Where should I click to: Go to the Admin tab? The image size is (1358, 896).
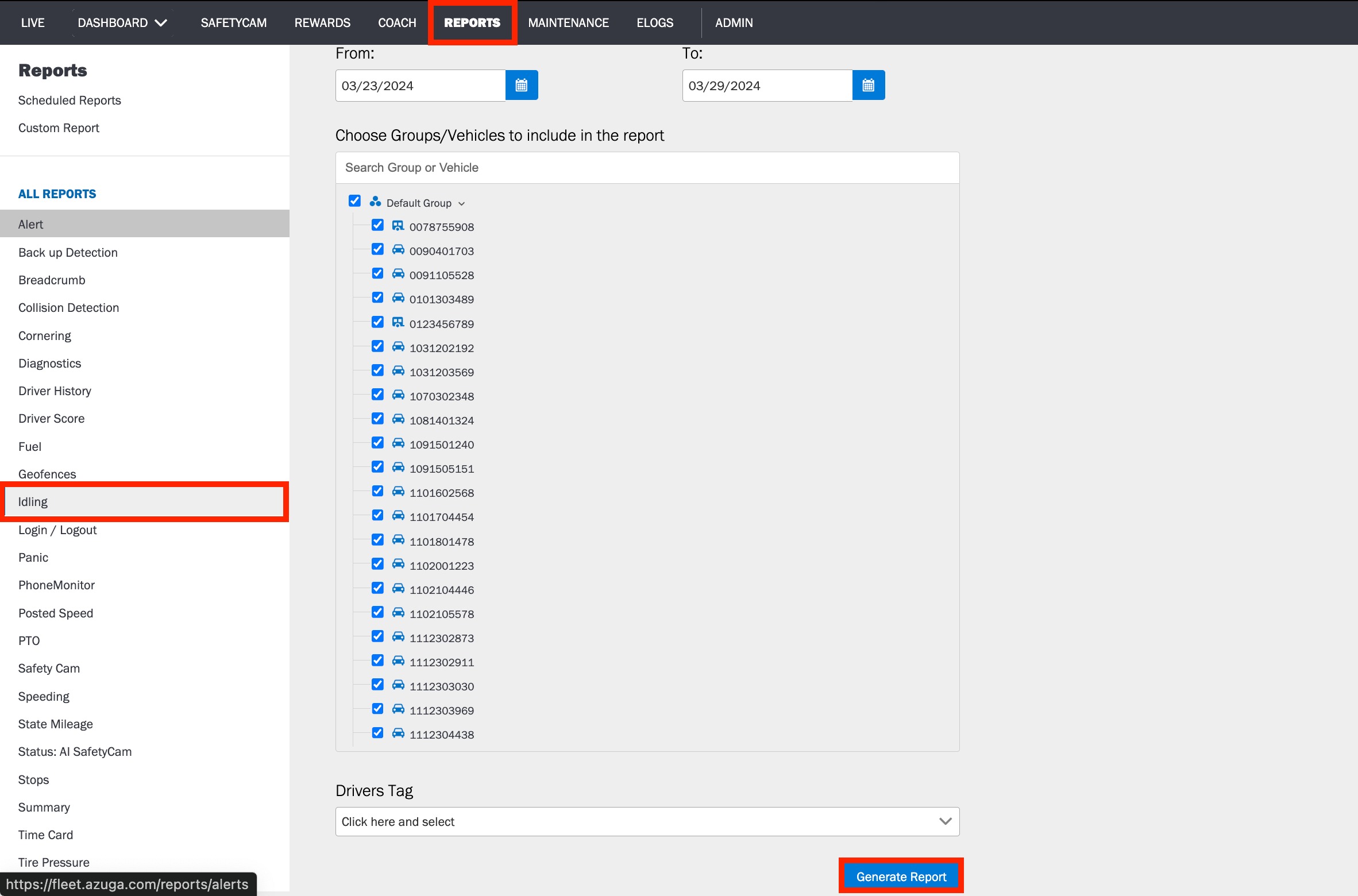[x=734, y=23]
